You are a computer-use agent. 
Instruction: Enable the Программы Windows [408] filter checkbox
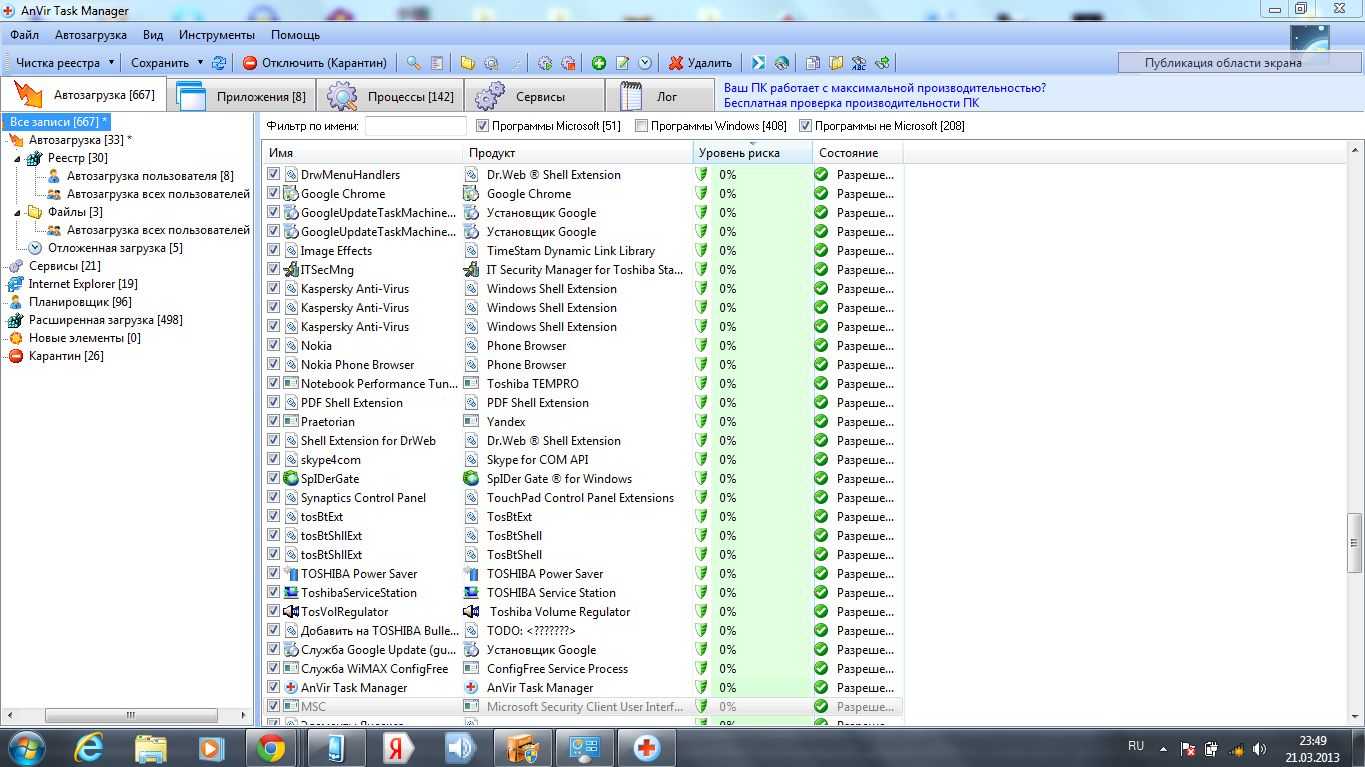pos(641,126)
